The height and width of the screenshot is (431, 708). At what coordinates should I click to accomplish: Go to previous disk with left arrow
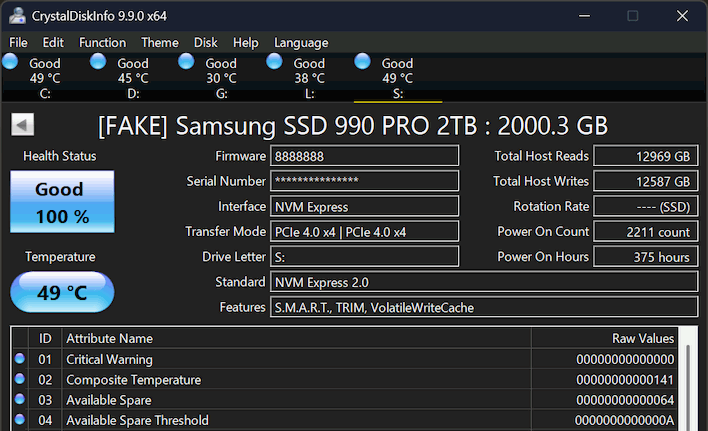point(23,125)
